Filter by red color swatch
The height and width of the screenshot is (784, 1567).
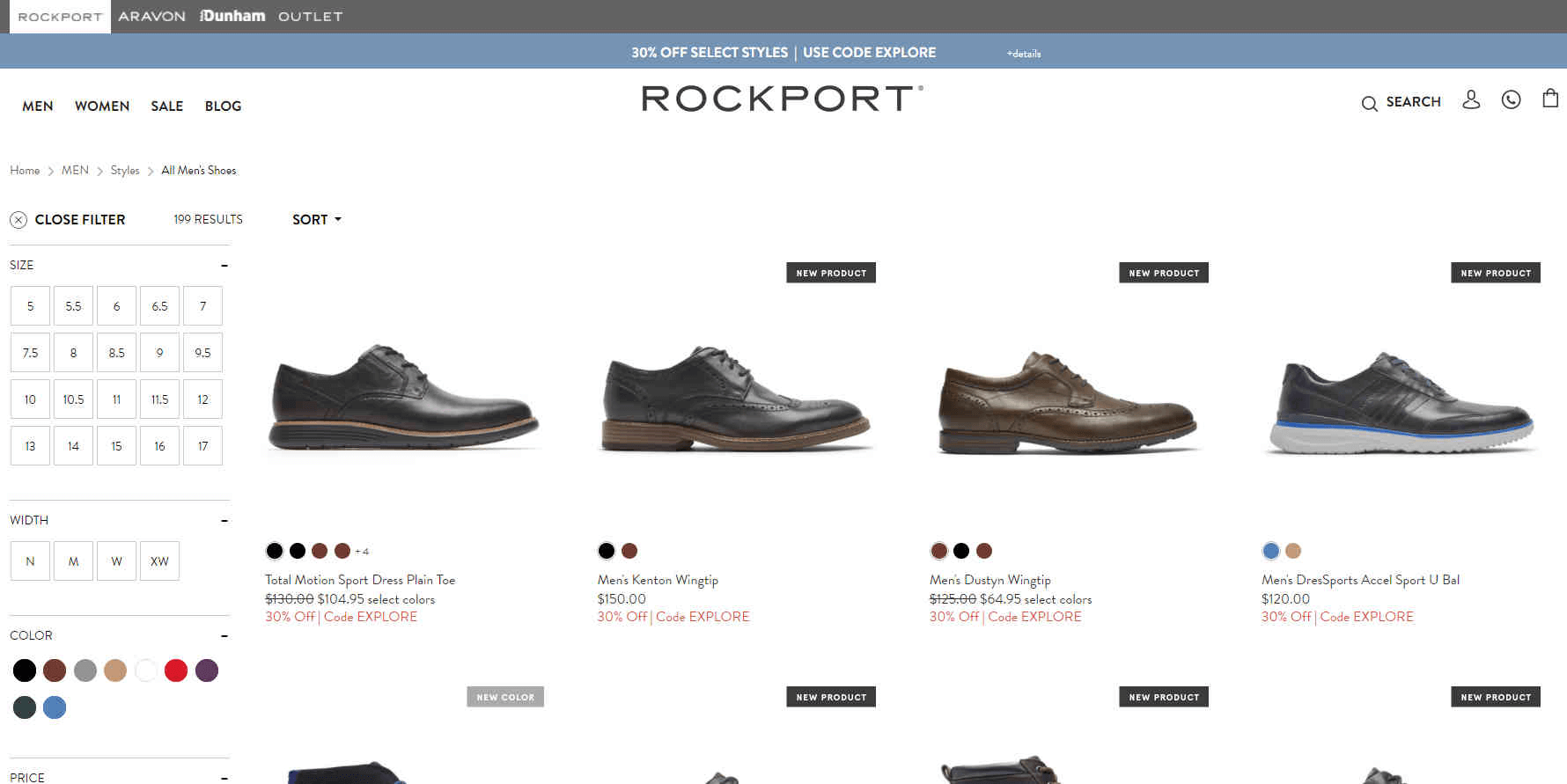176,670
